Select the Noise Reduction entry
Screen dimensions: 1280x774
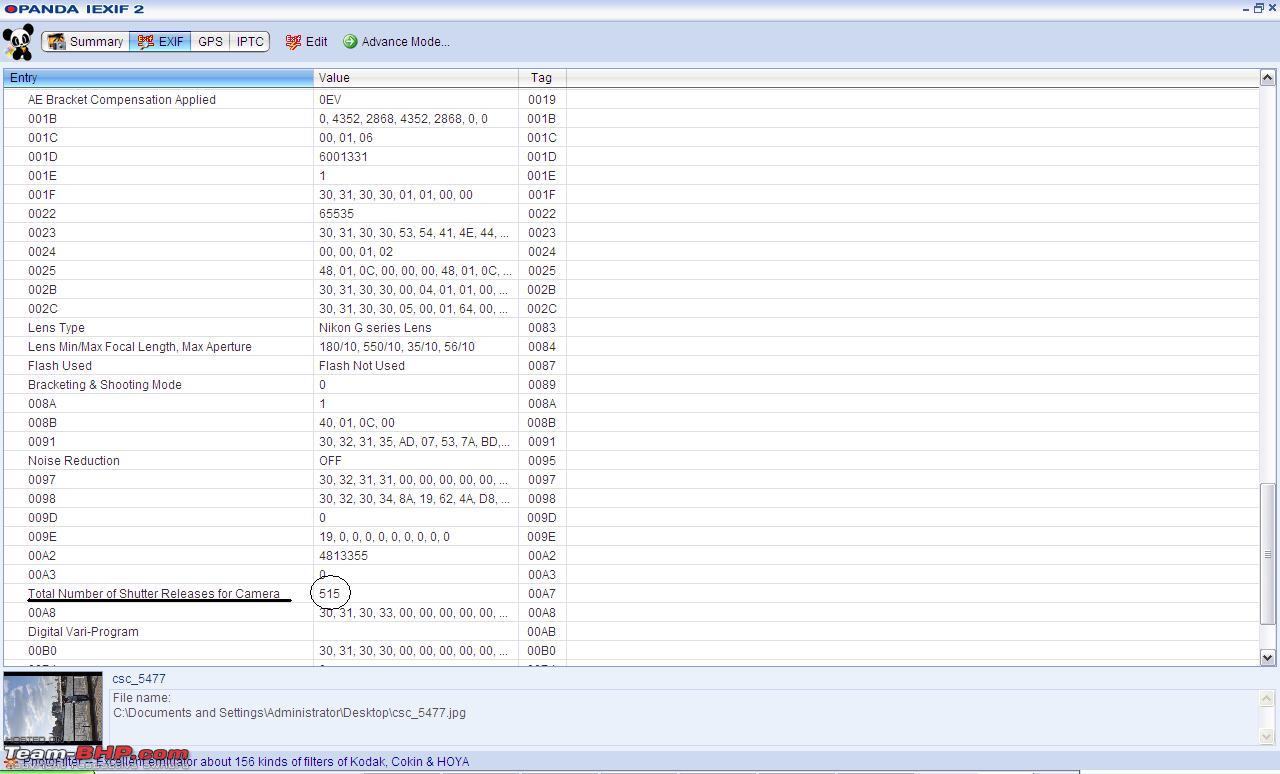click(74, 461)
